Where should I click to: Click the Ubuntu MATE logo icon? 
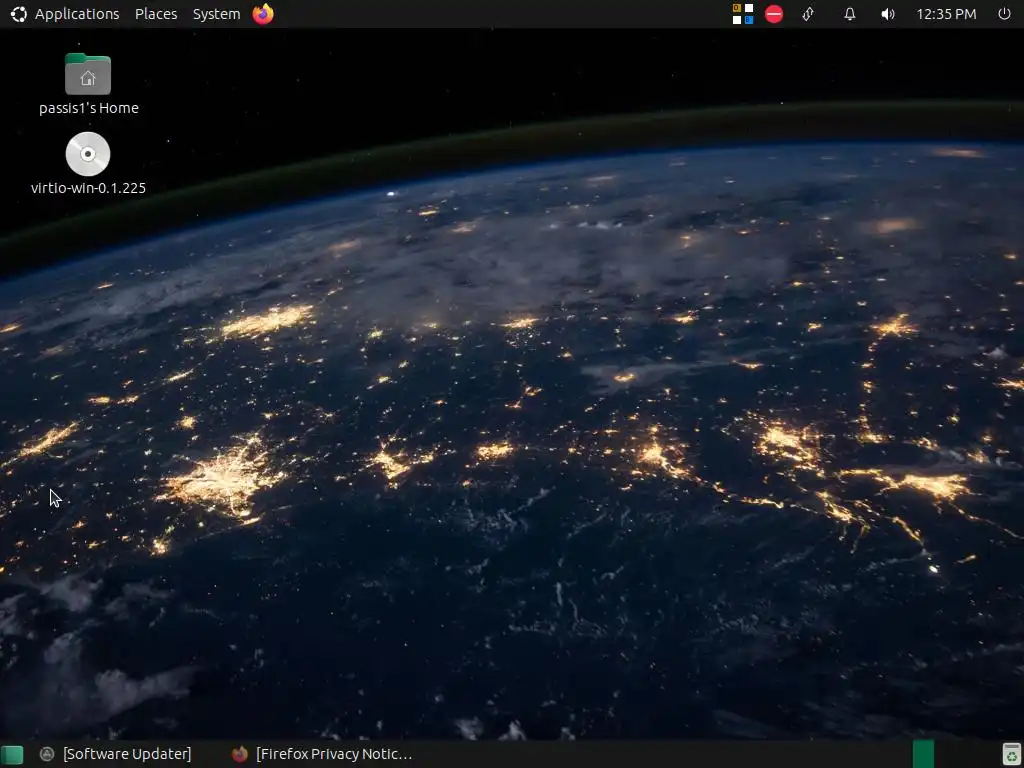click(19, 14)
